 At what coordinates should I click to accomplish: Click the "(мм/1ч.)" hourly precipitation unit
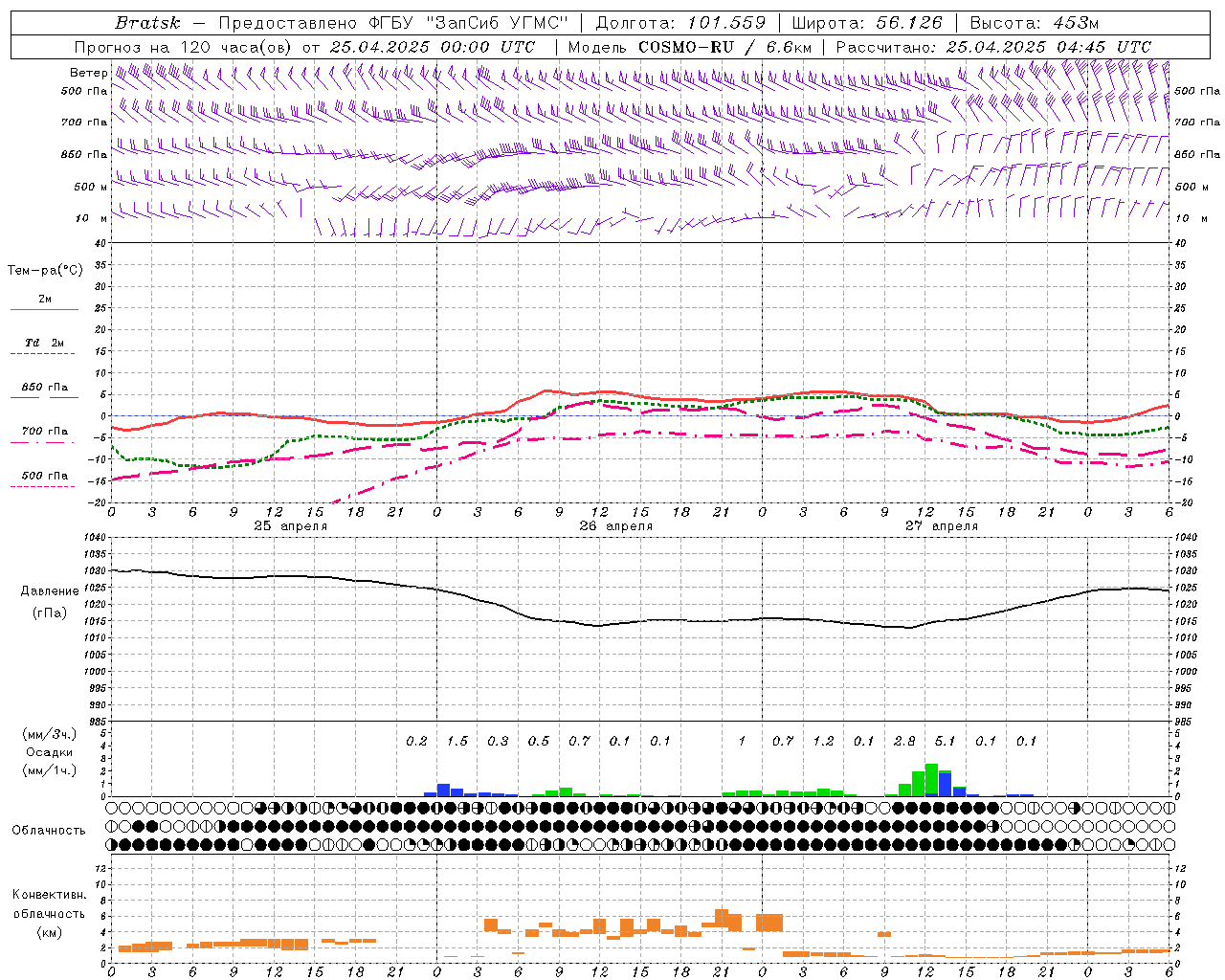click(49, 770)
